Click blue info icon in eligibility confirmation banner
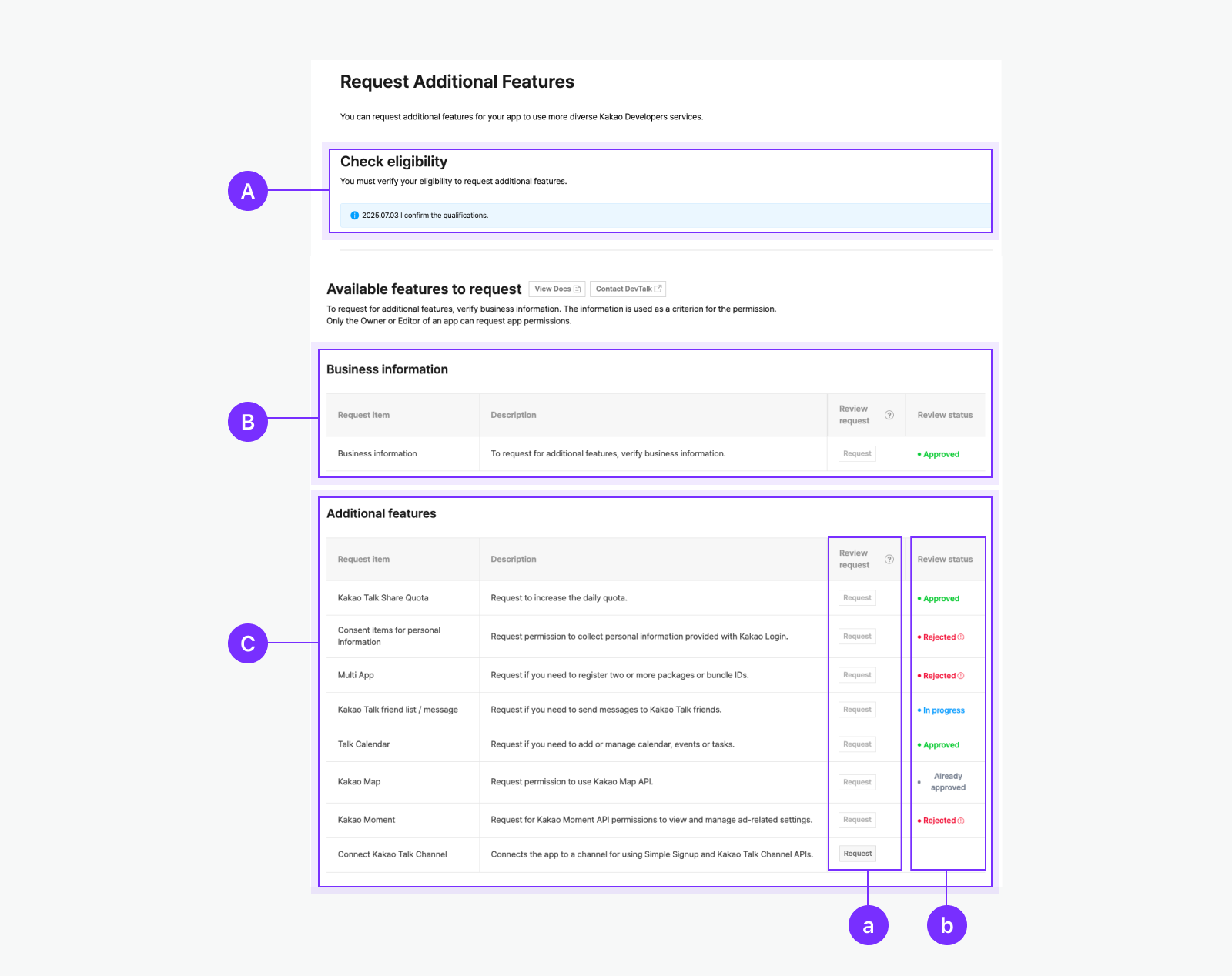This screenshot has height=976, width=1232. pyautogui.click(x=354, y=216)
